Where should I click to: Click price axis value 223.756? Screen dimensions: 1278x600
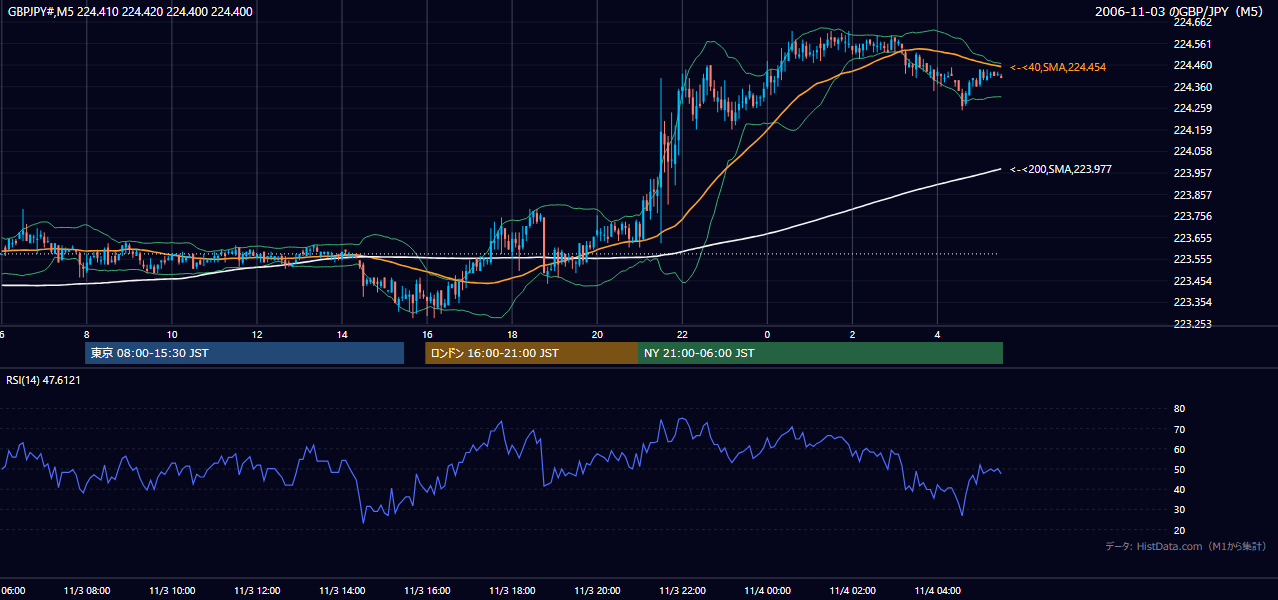(1192, 216)
